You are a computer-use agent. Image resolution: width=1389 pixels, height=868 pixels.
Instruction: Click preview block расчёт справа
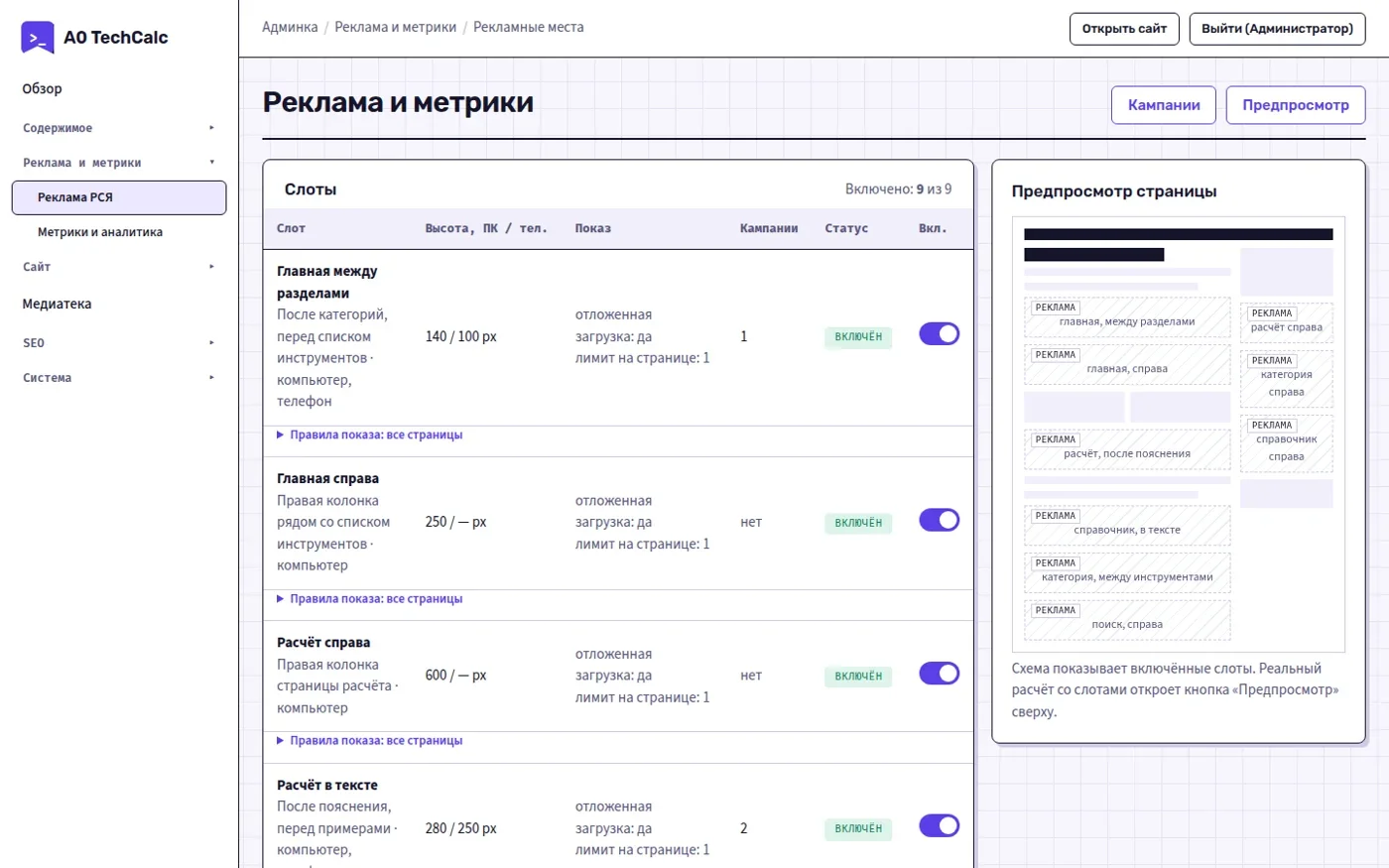pos(1286,322)
